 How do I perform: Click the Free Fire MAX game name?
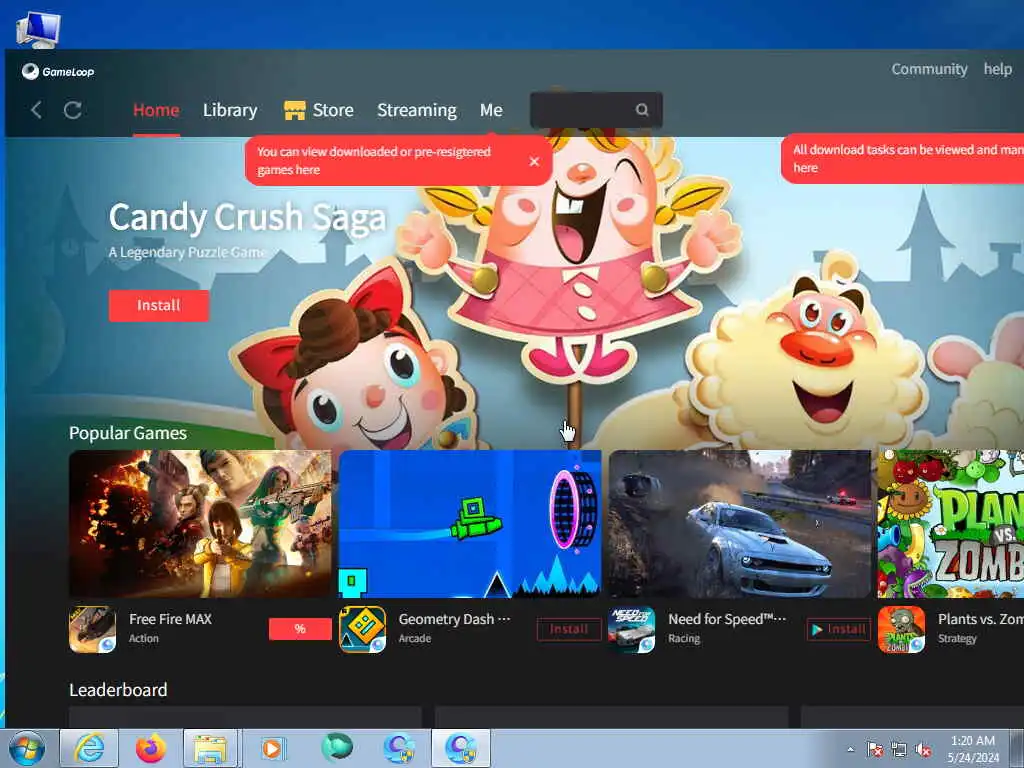pos(170,619)
